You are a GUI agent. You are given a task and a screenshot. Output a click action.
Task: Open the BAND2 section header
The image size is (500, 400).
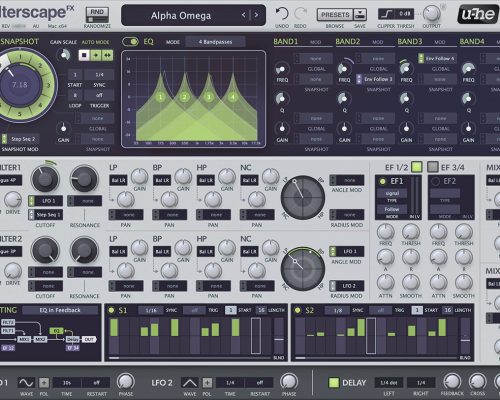(348, 42)
